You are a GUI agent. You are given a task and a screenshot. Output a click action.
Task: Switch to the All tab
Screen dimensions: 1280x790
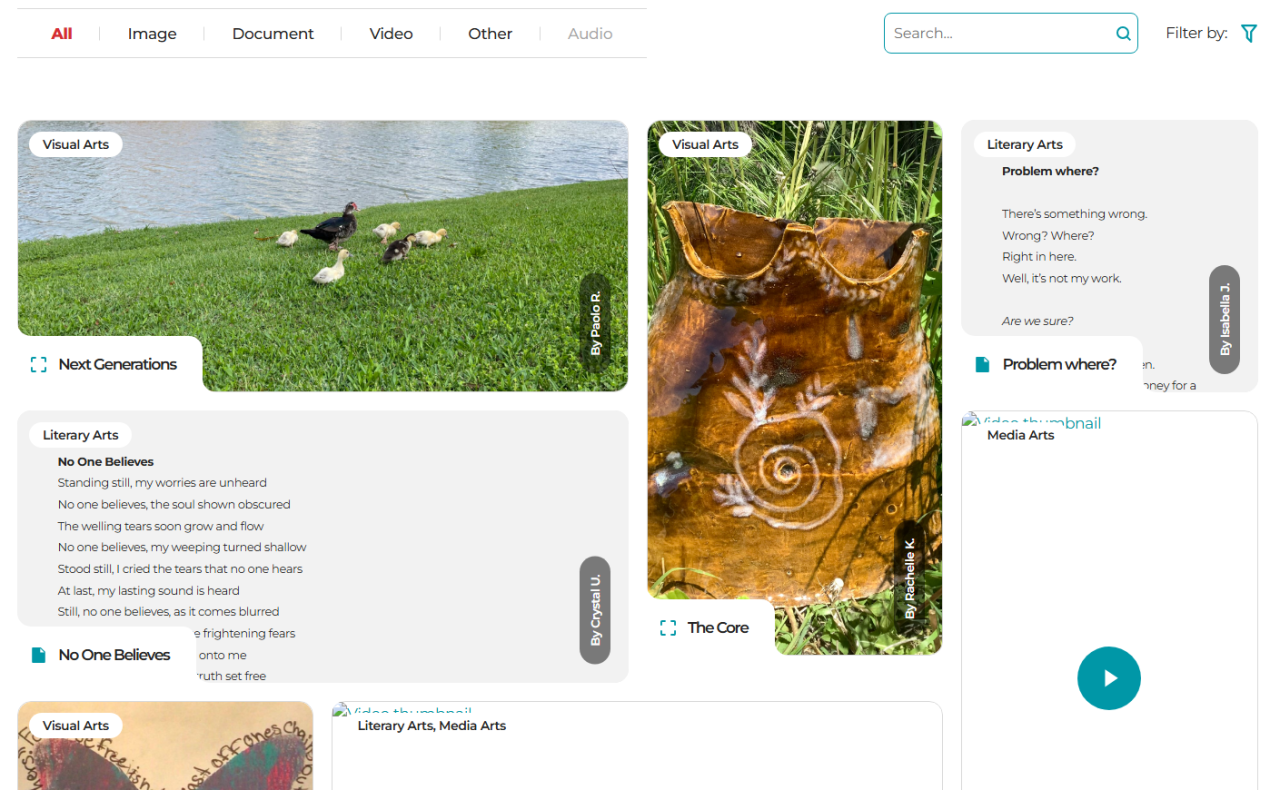[62, 34]
